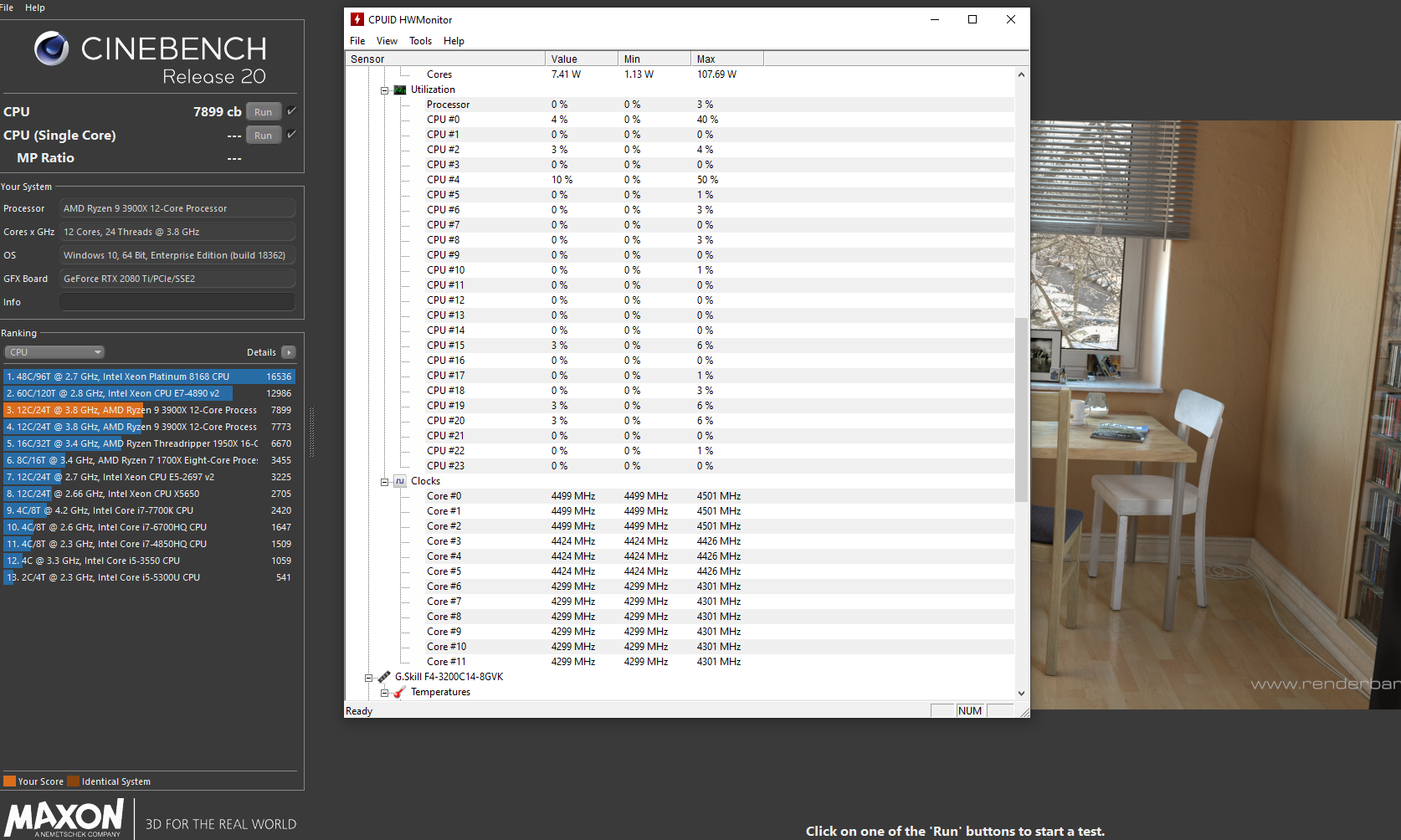1401x840 pixels.
Task: Select ranking row Intel Core i7-7700K CPU
Action: (149, 510)
